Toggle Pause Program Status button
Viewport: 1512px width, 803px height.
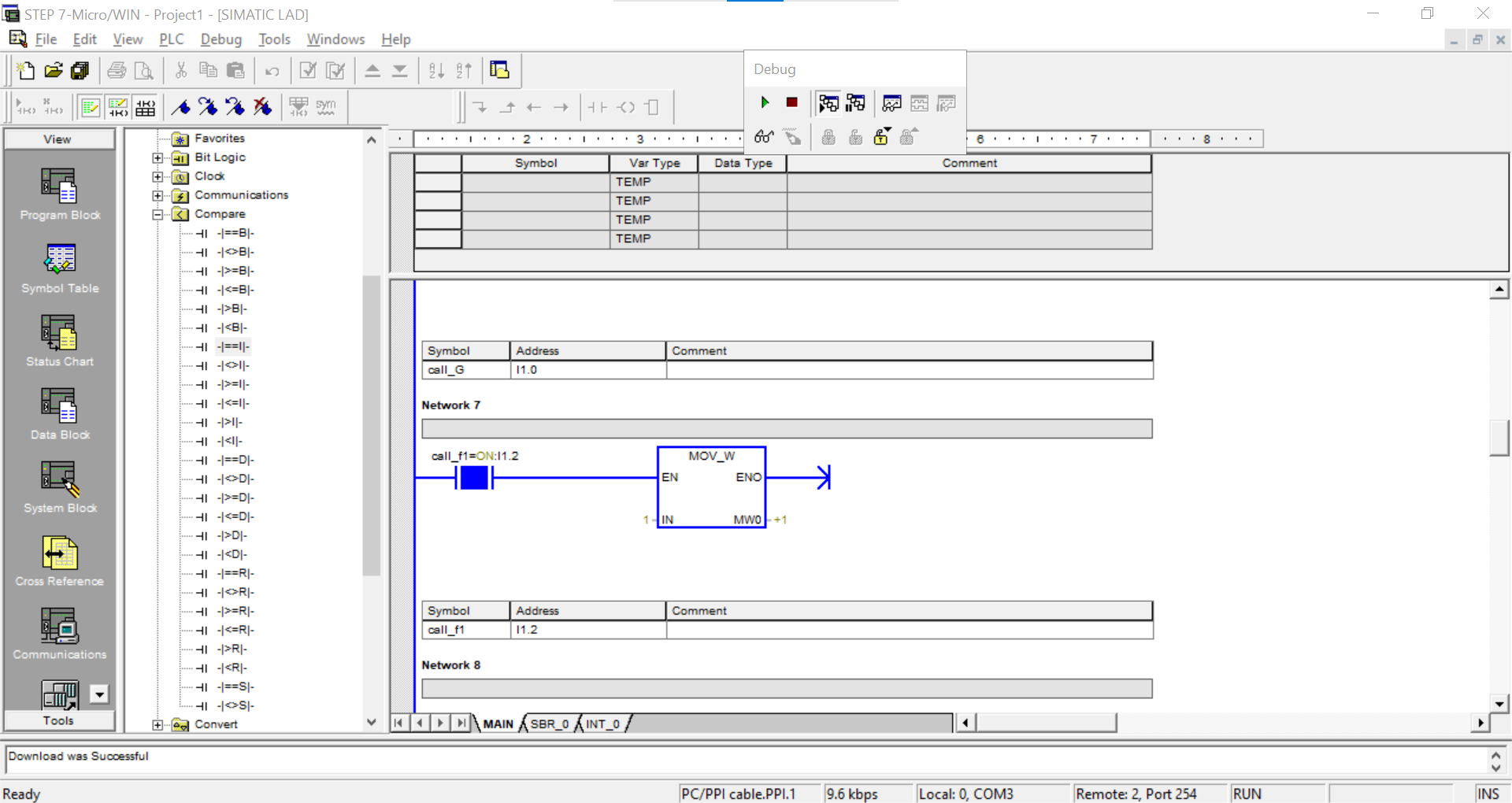(x=855, y=103)
